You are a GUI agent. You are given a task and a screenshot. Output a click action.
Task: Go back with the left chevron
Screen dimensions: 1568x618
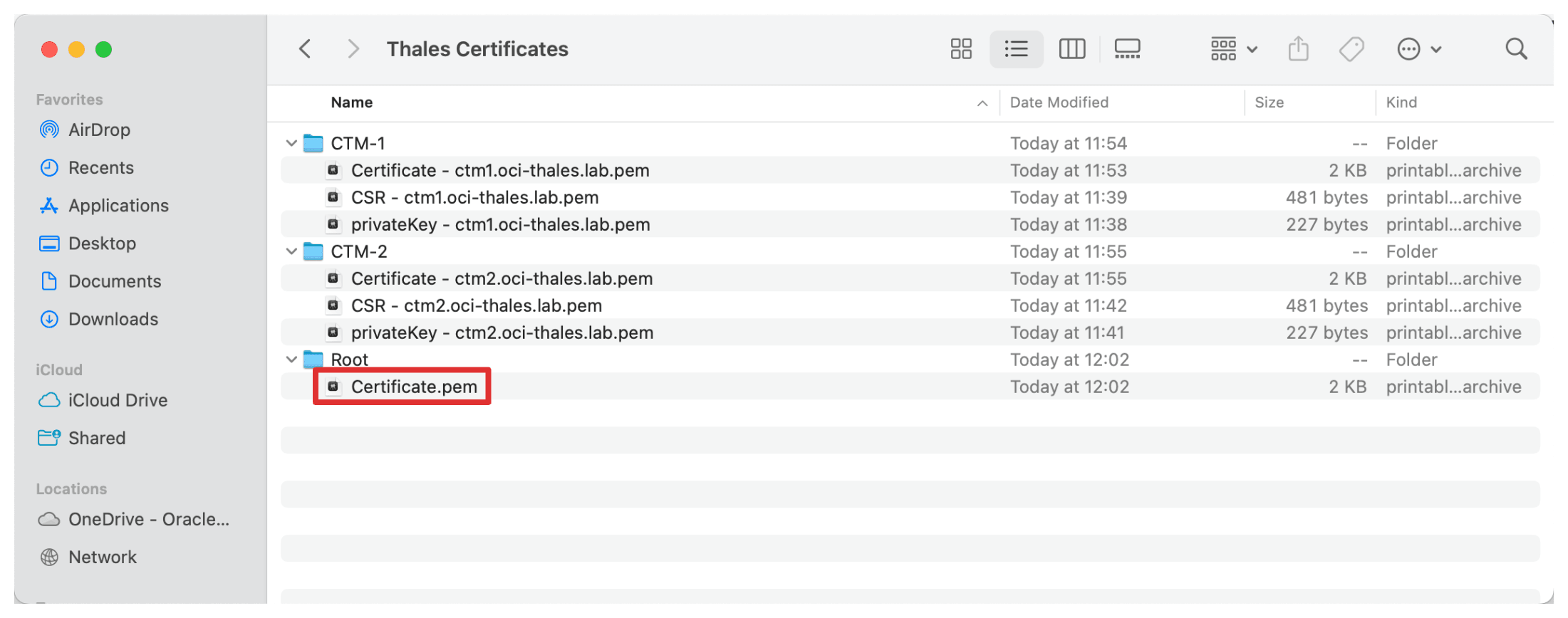pos(305,49)
